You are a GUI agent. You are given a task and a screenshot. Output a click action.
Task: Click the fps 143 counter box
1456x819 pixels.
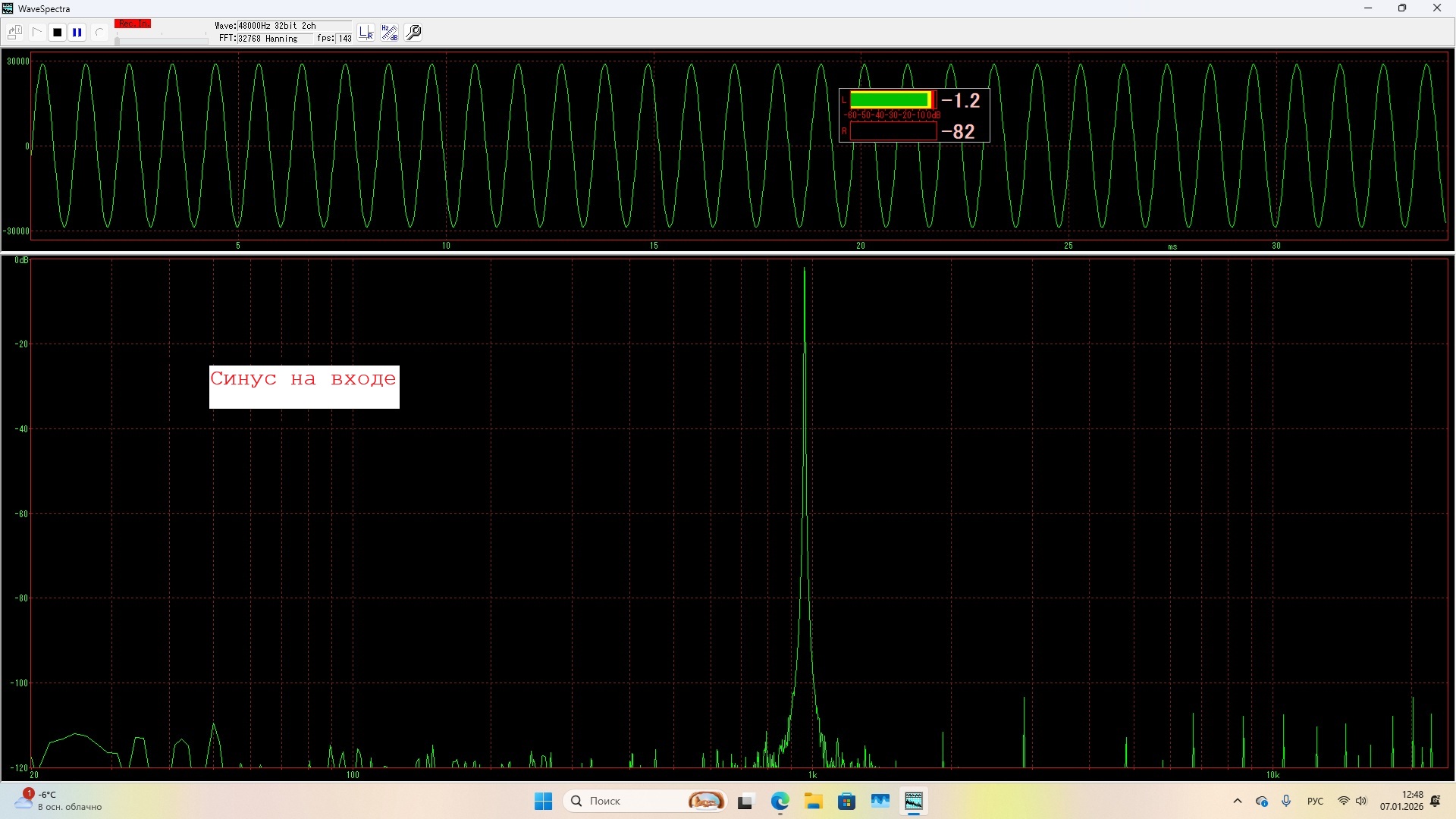(x=344, y=39)
